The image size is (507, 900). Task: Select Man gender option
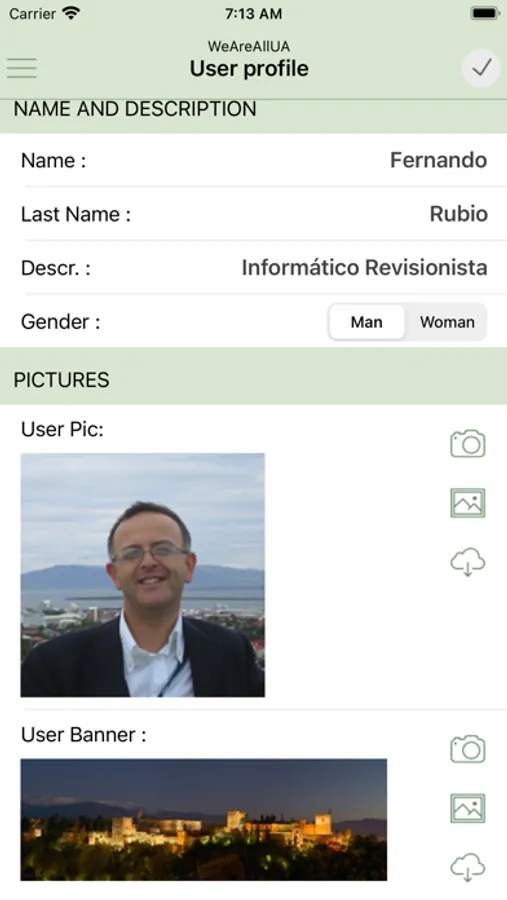[x=366, y=322]
